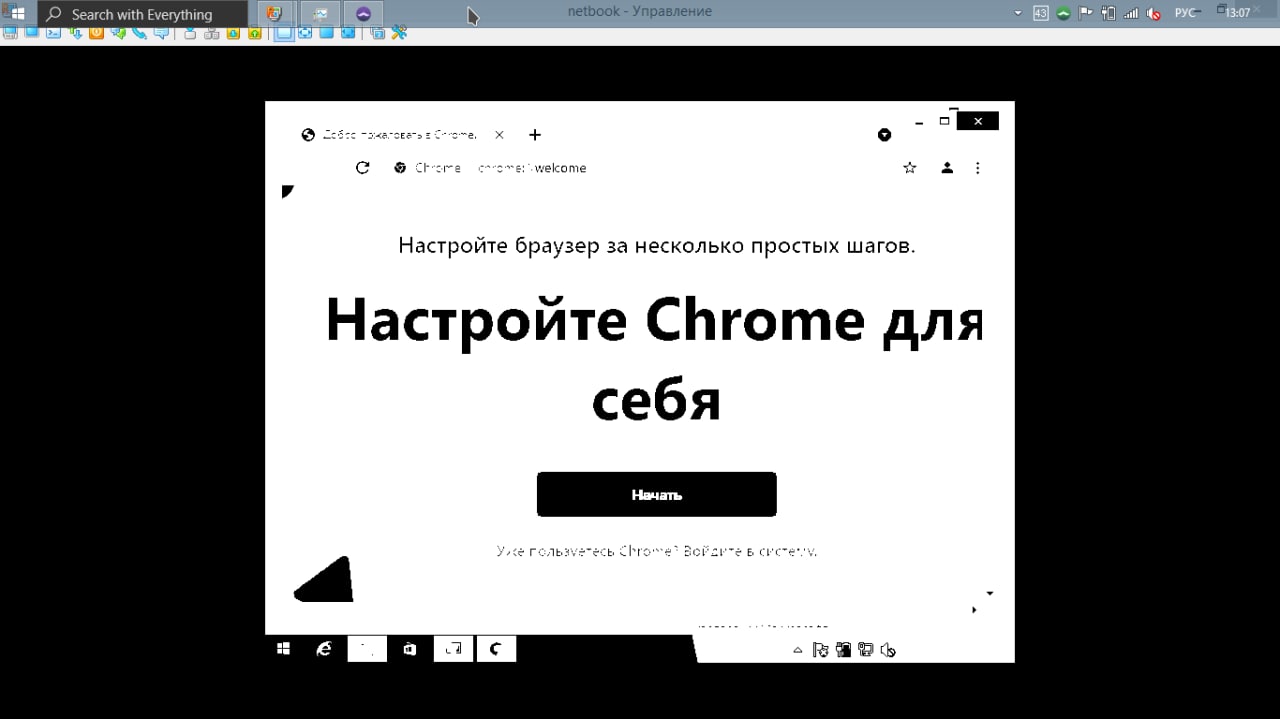Screen dimensions: 1280x719
Task: Click the command prompt toolbar icon
Action: tap(53, 33)
